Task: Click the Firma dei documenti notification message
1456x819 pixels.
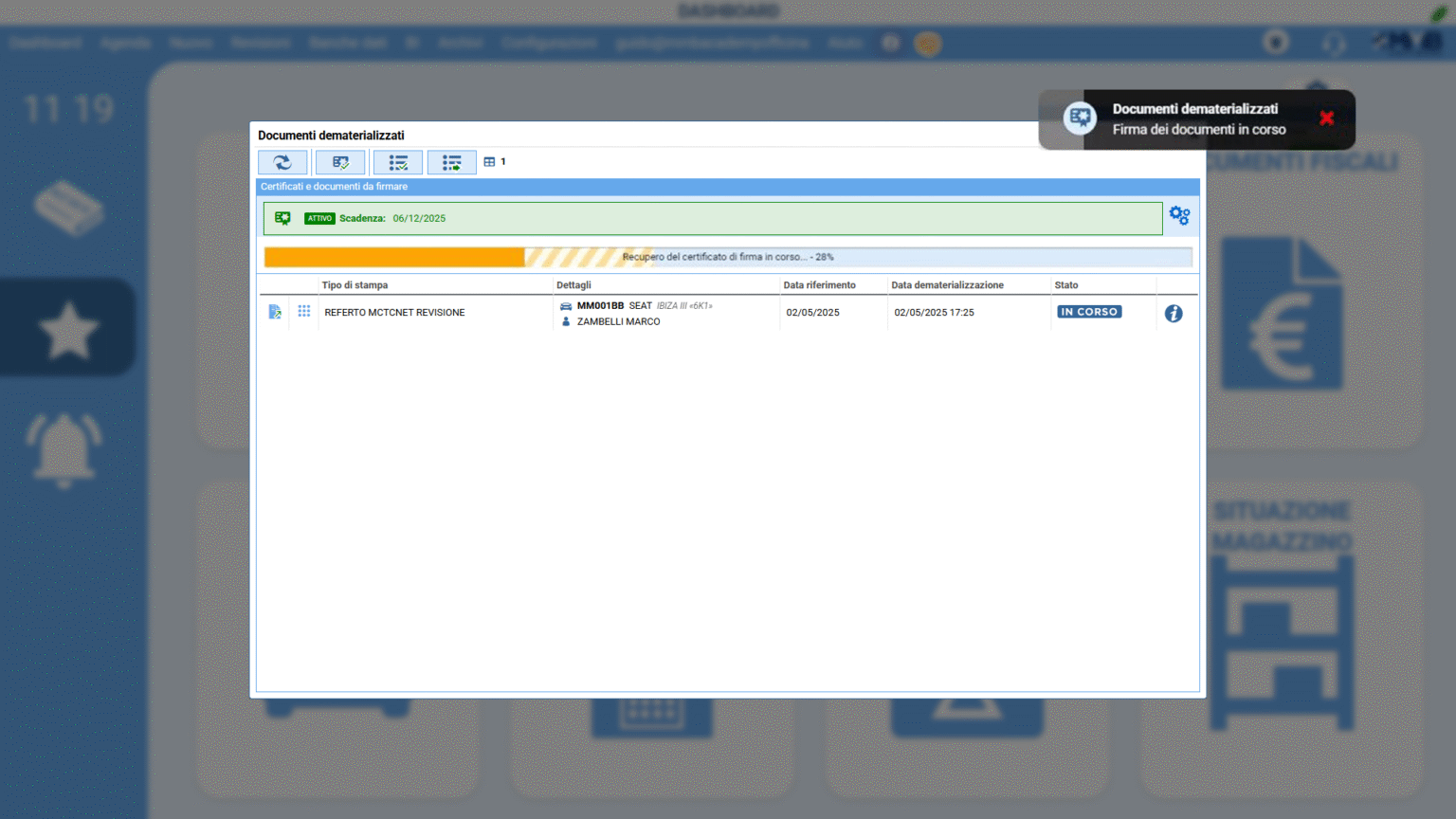Action: click(x=1199, y=130)
